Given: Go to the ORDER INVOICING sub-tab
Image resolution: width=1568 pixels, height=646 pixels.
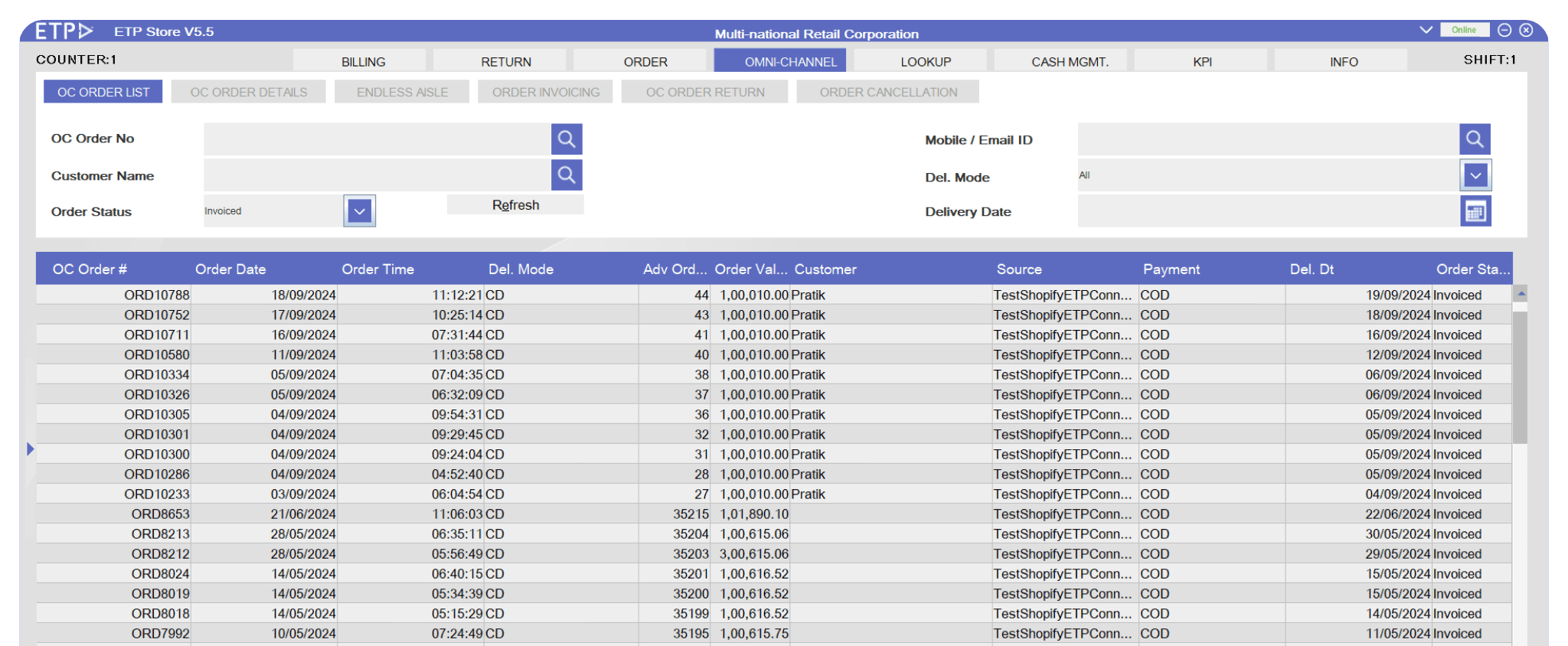Looking at the screenshot, I should point(545,92).
